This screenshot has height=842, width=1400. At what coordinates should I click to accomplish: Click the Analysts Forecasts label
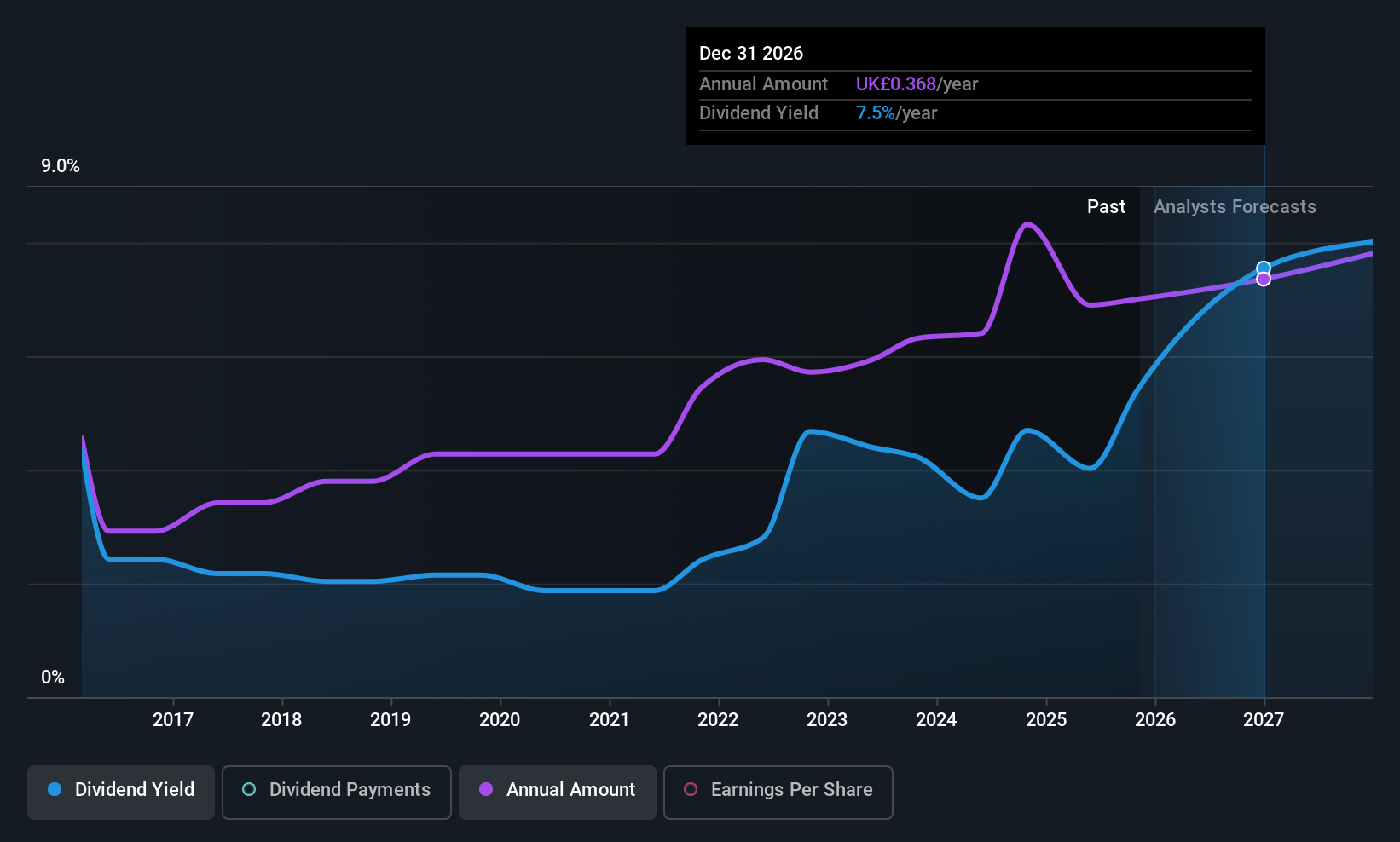tap(1235, 207)
